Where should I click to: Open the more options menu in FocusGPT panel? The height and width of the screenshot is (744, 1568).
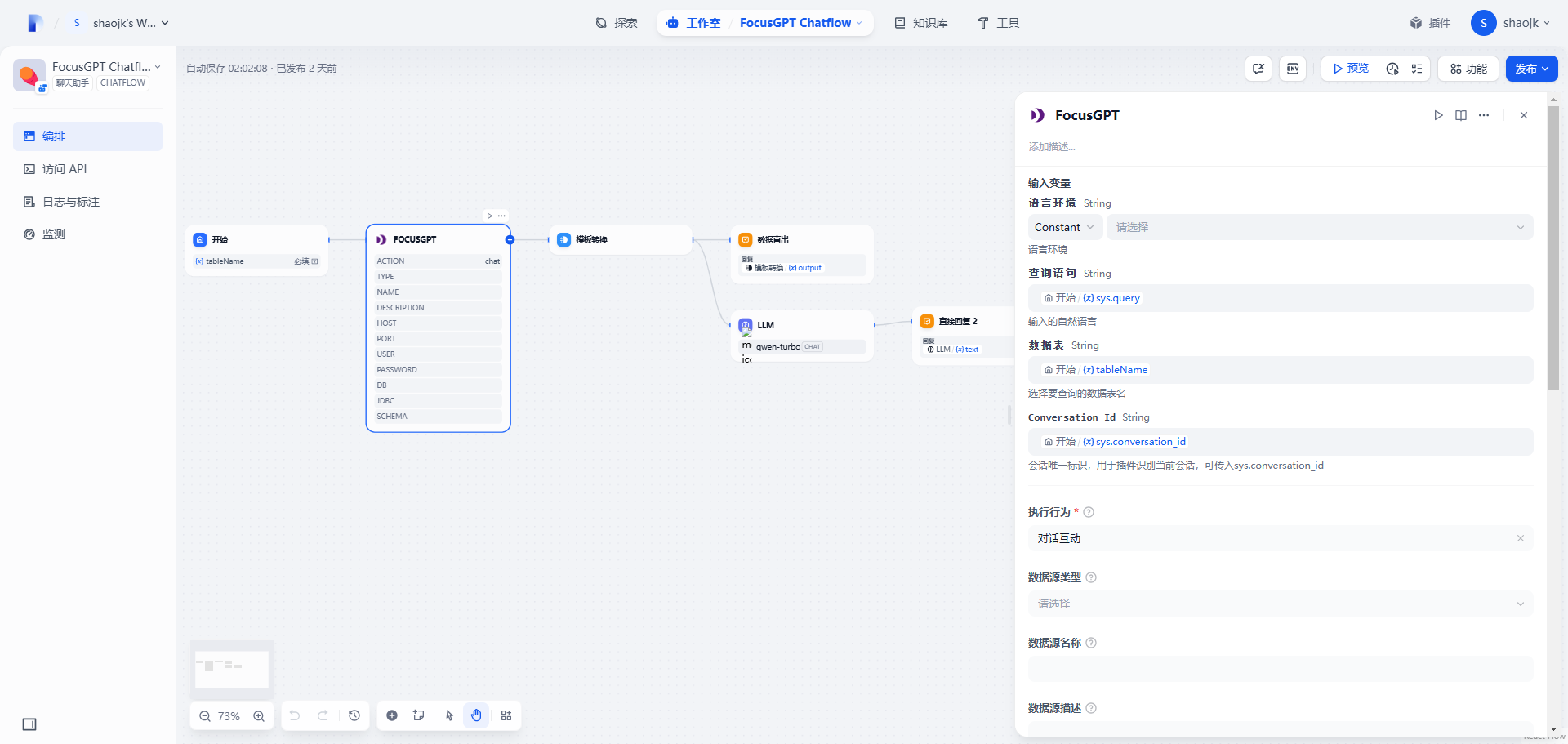(1484, 115)
